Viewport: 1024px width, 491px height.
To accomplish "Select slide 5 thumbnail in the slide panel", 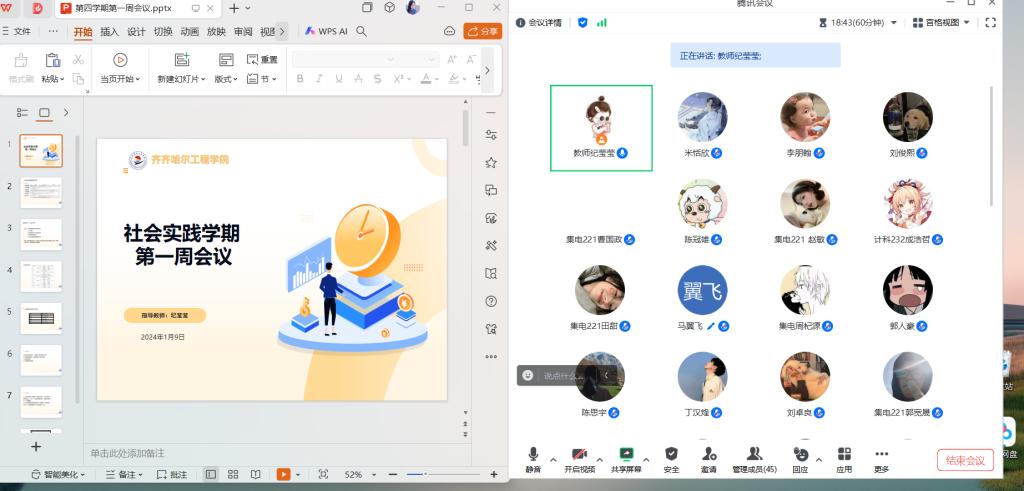I will [x=41, y=318].
